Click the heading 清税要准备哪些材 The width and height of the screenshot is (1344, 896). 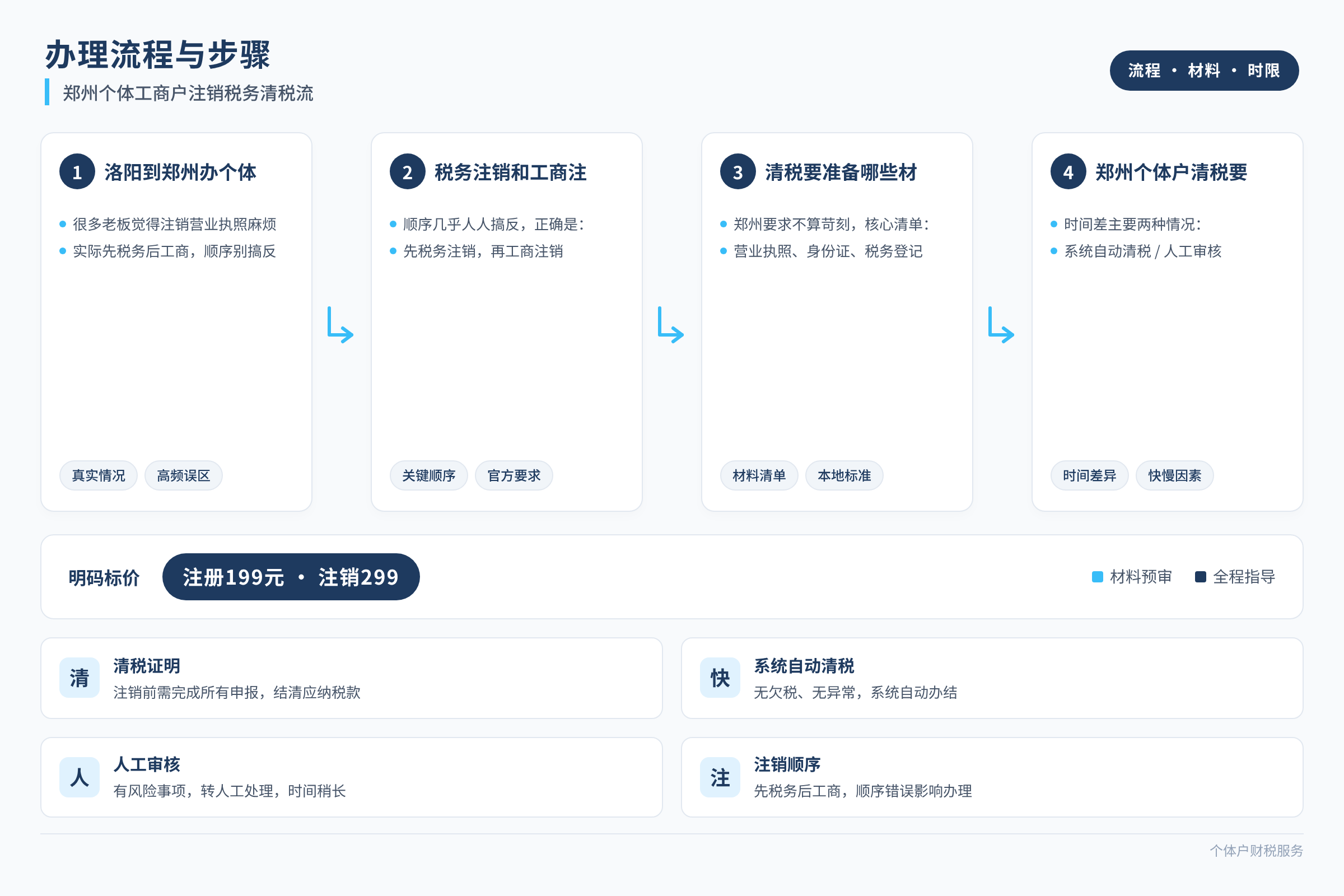[841, 172]
